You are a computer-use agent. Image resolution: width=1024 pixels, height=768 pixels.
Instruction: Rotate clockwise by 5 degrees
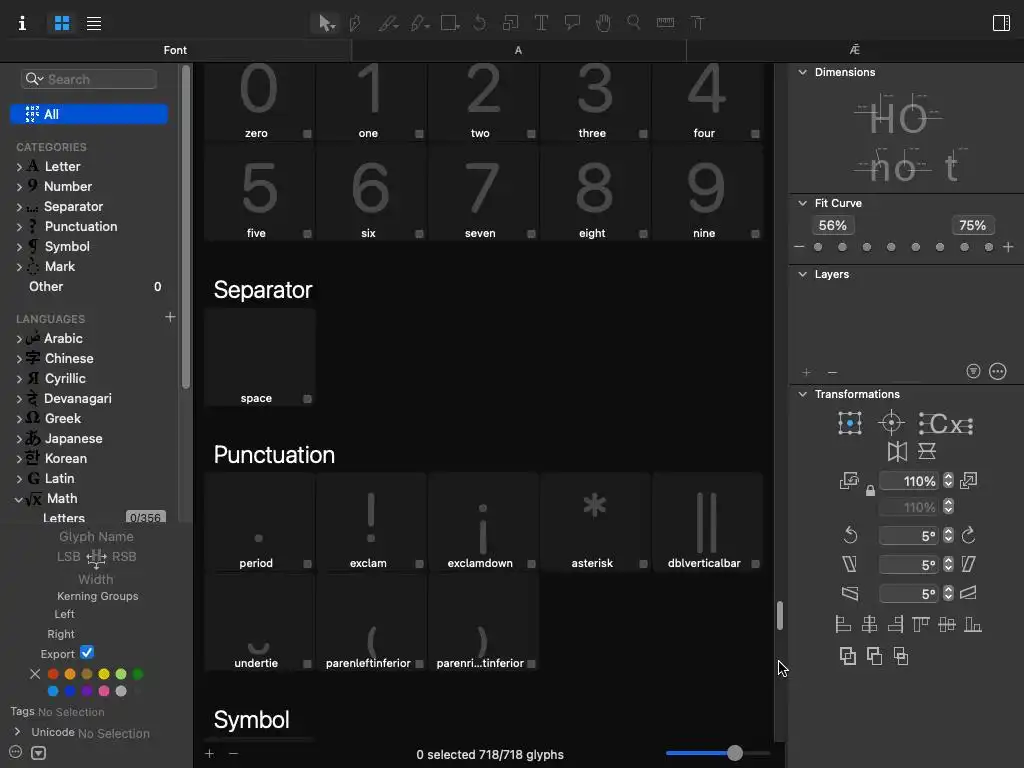(x=968, y=536)
